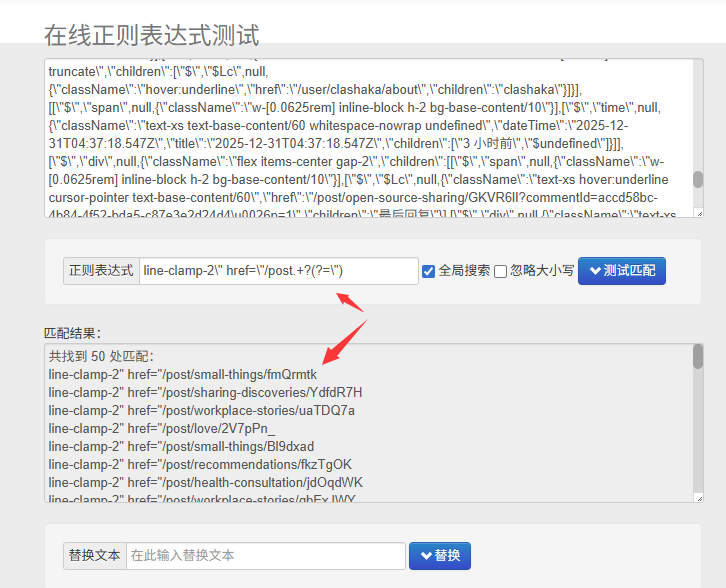Screen dimensions: 726x588
Task: Click the 忽略大小写 label text
Action: [x=541, y=271]
